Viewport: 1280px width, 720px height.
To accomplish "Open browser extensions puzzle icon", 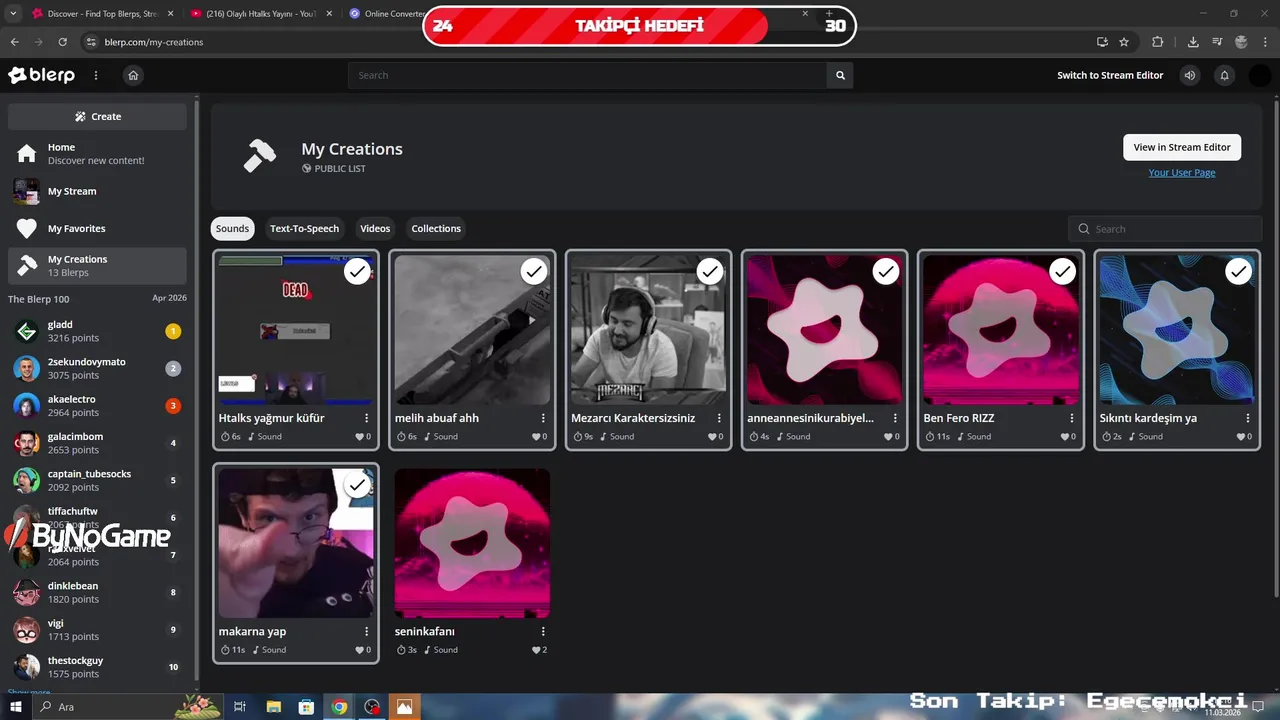I will [1158, 42].
